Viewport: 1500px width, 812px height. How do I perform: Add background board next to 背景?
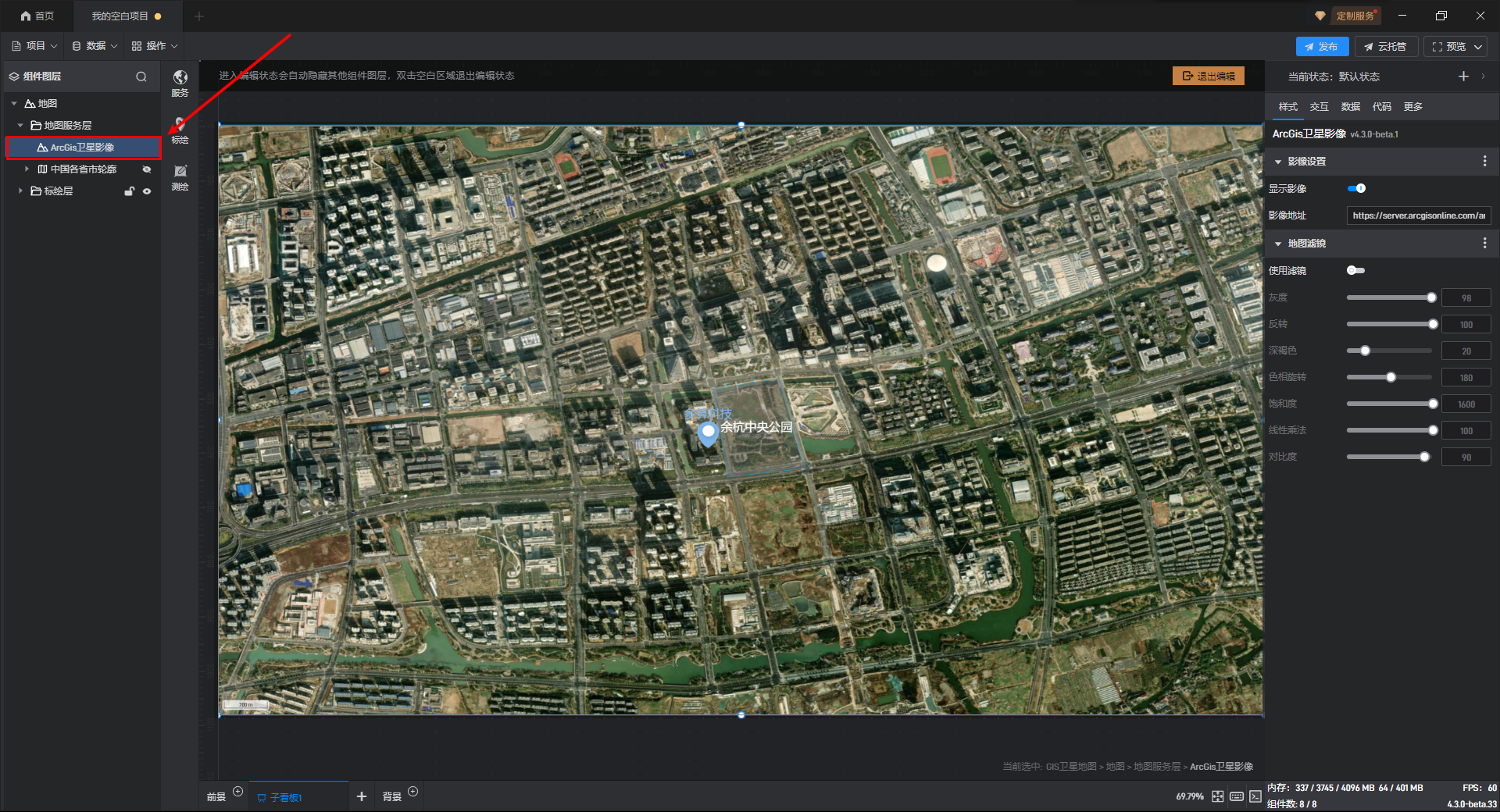coord(413,792)
